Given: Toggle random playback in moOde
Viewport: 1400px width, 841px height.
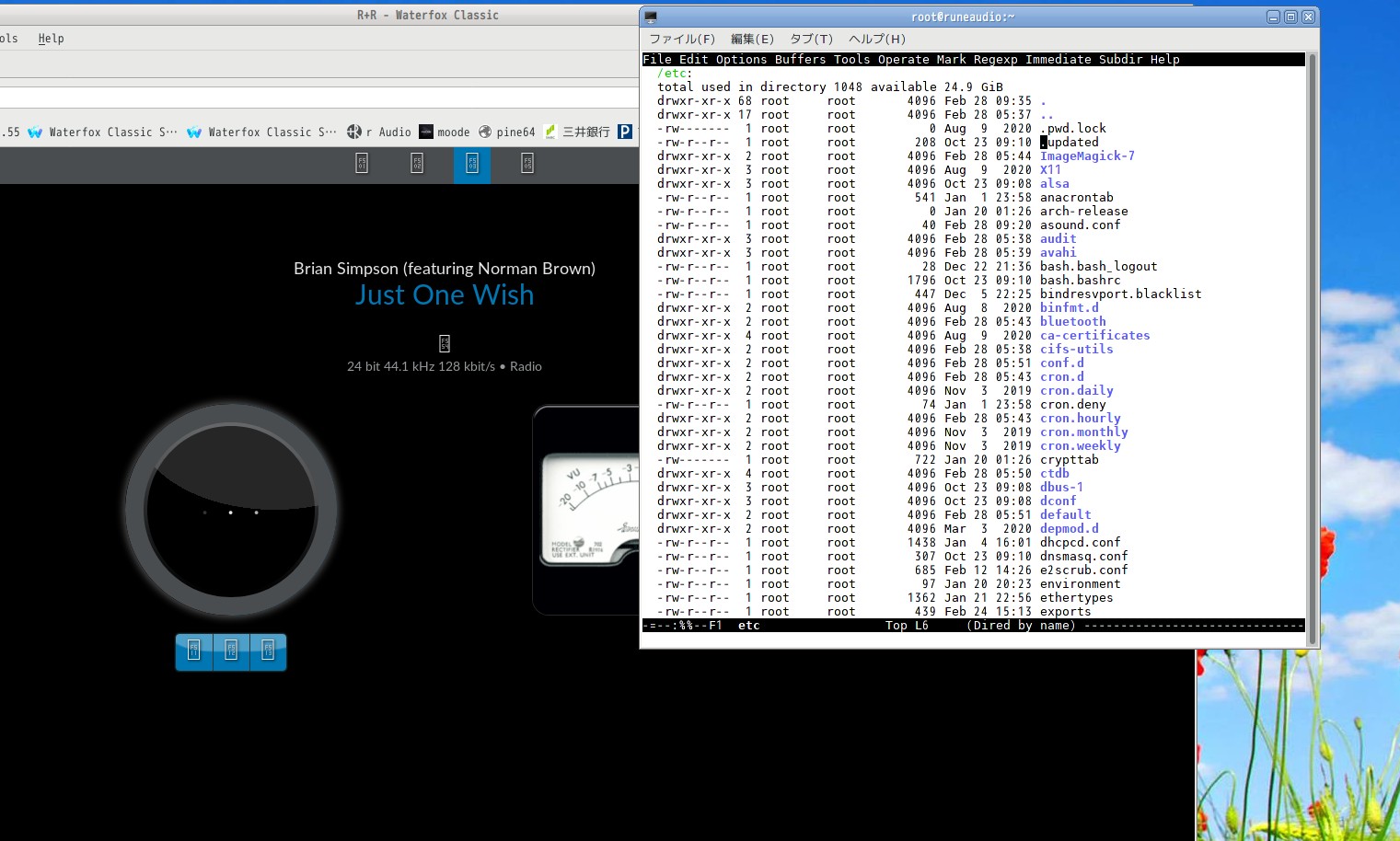Looking at the screenshot, I should pos(230,651).
